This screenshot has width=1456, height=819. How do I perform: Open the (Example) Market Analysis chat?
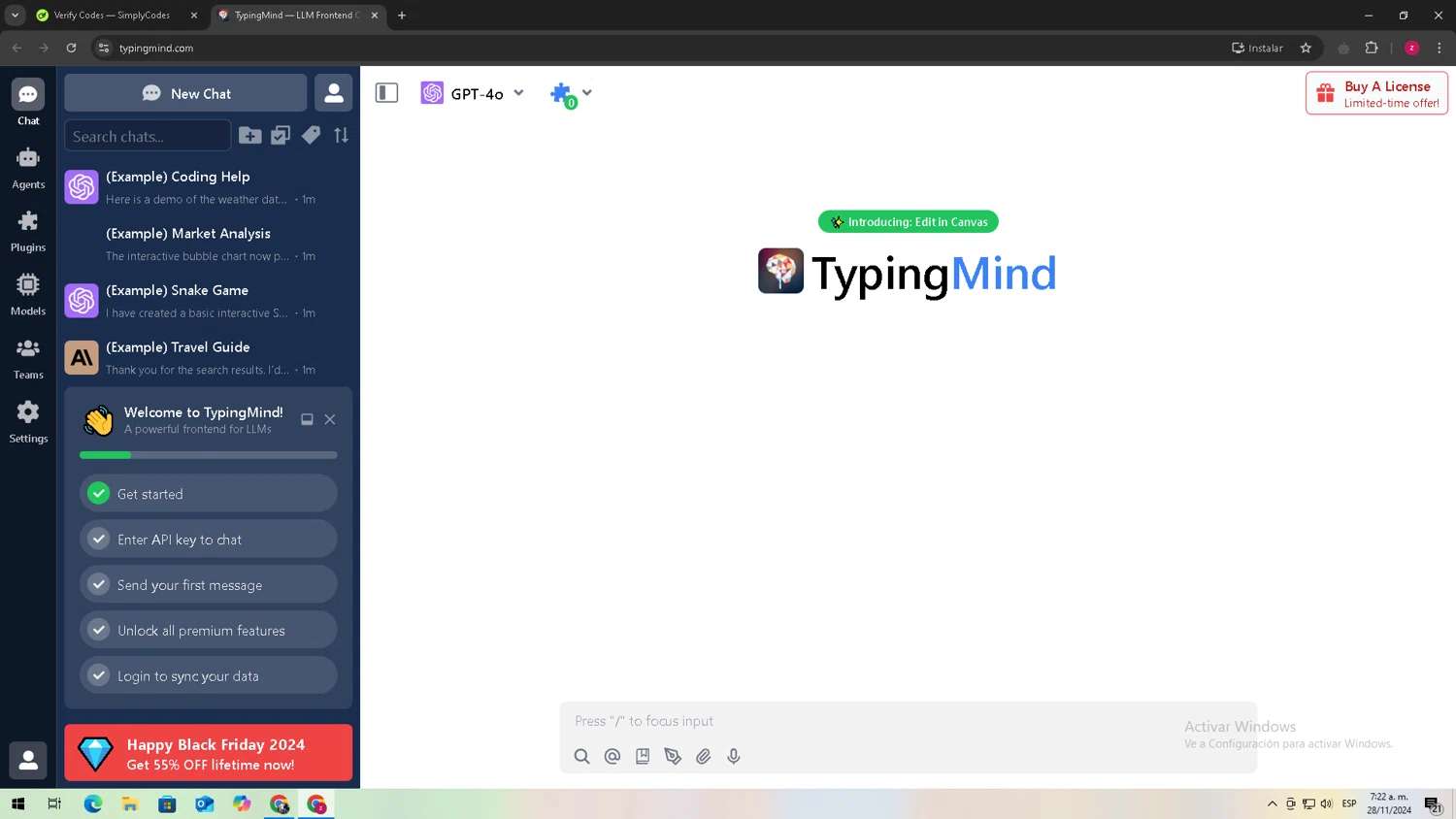209,245
